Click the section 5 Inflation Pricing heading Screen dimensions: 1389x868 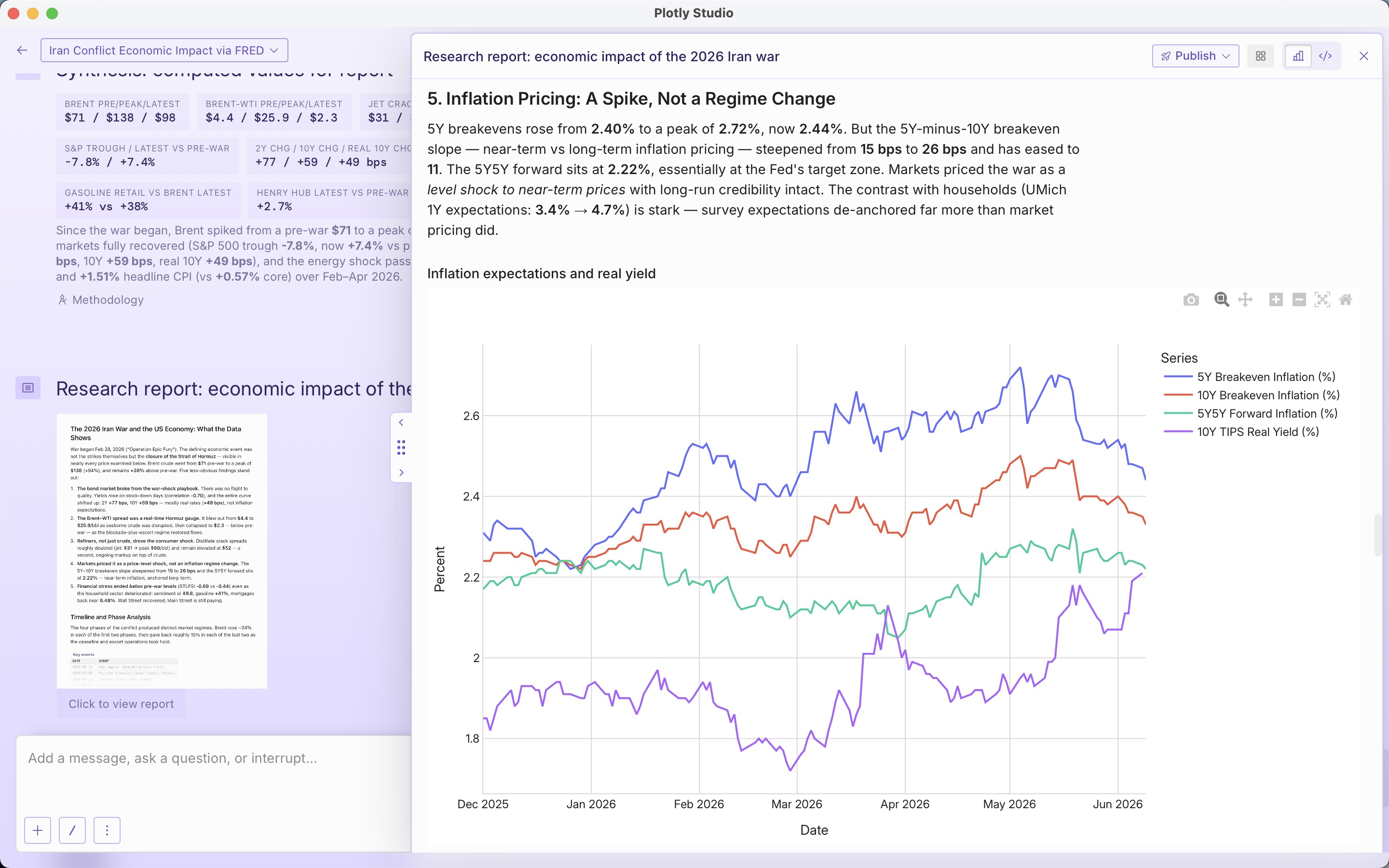coord(631,99)
